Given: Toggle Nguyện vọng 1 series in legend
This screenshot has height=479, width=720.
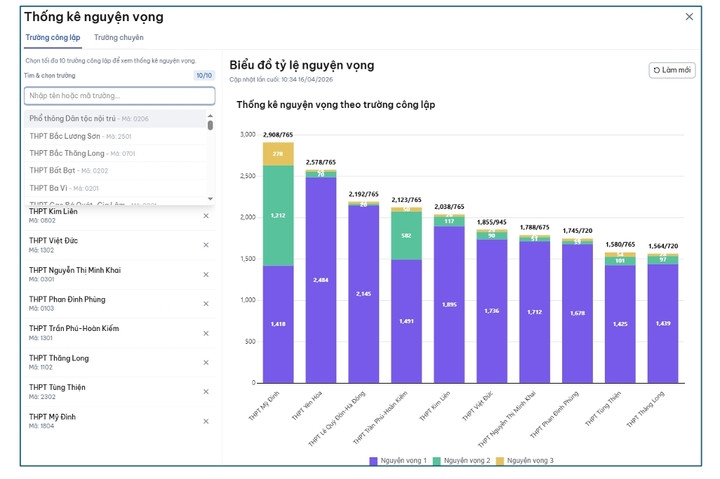Looking at the screenshot, I should [399, 460].
